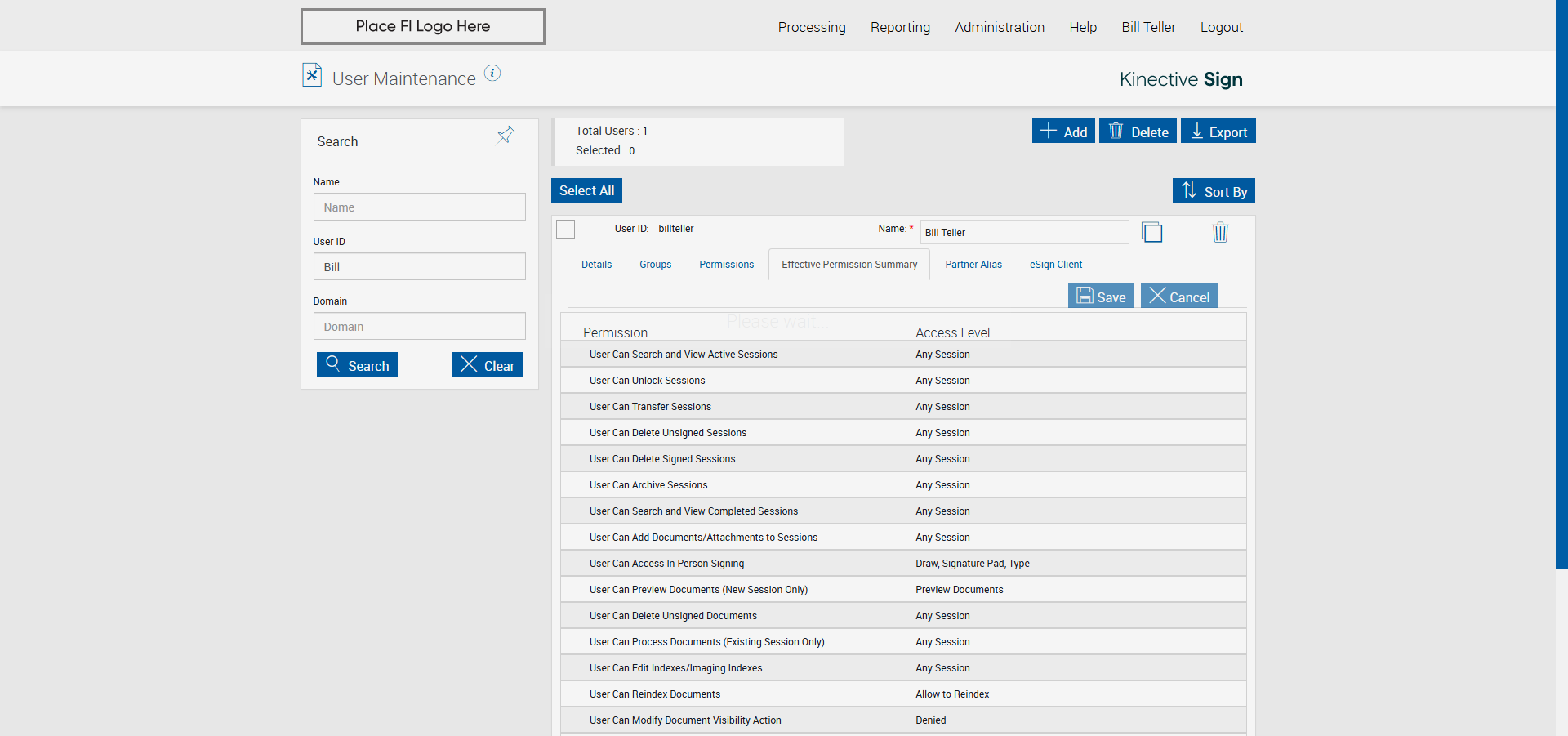The image size is (1568, 736).
Task: Click the User Maintenance page icon
Action: [x=311, y=75]
